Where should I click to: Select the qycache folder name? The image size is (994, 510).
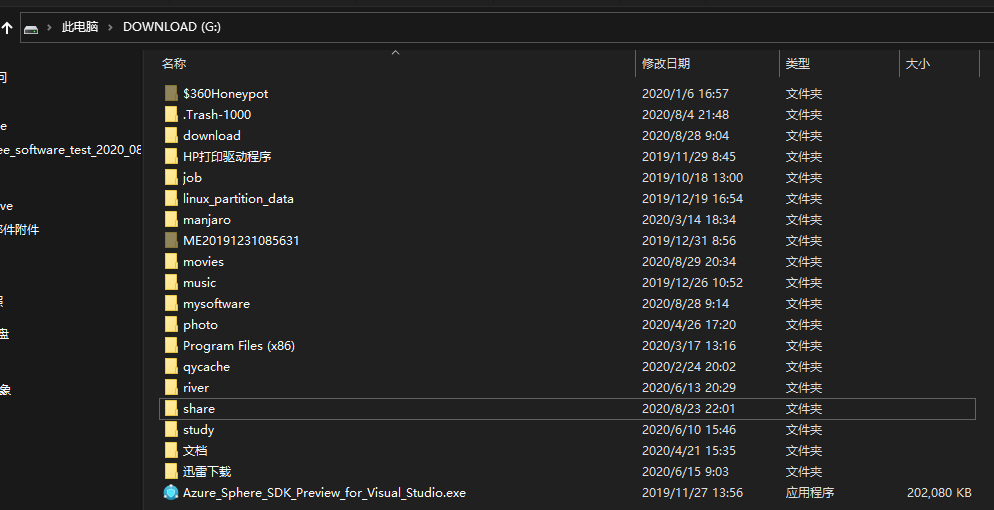pyautogui.click(x=207, y=367)
